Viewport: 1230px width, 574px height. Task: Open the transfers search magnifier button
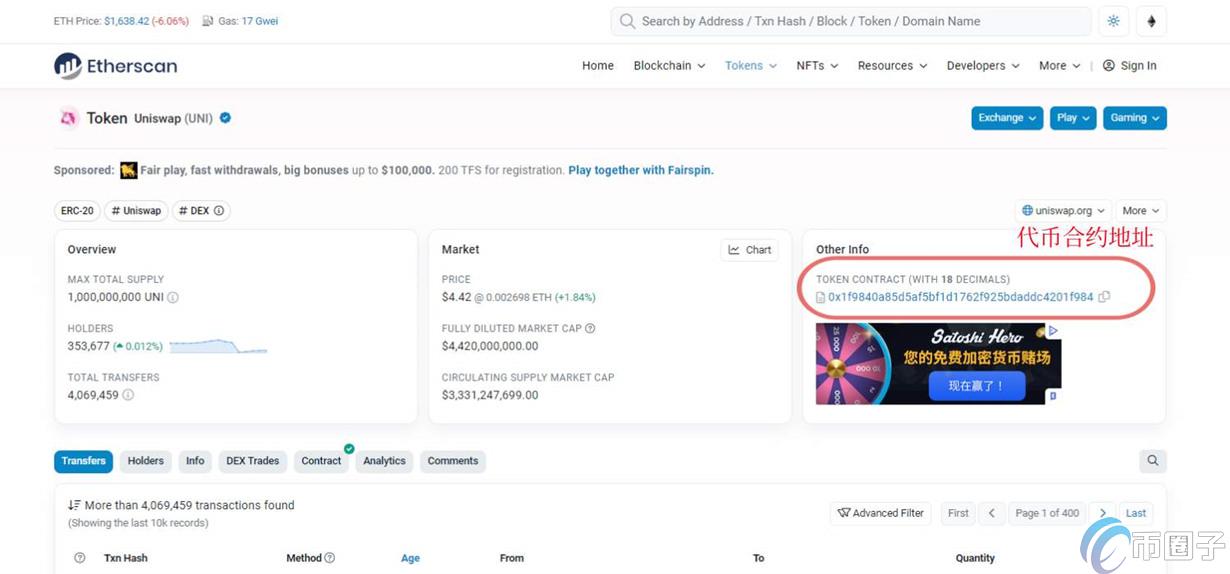pyautogui.click(x=1152, y=461)
